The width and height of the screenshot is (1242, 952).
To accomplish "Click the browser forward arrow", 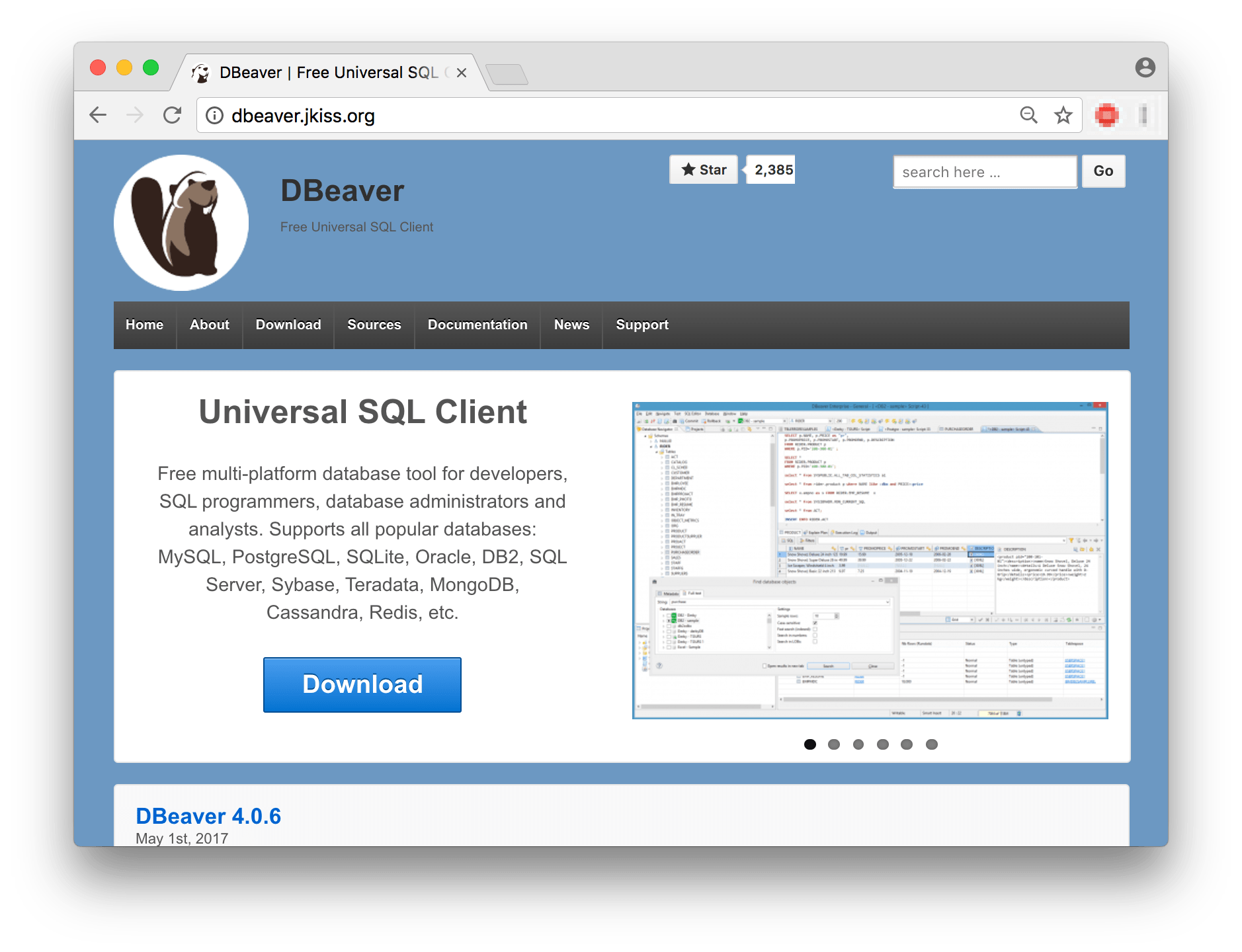I will [x=135, y=115].
